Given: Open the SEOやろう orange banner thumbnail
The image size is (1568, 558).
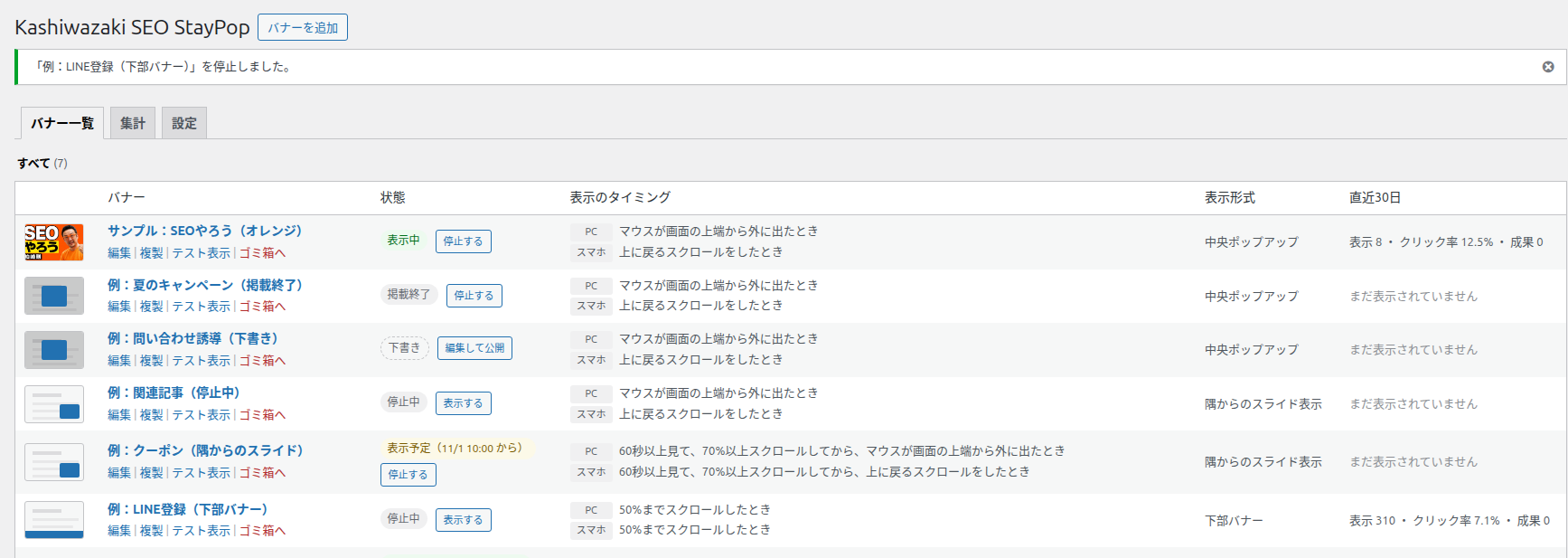Looking at the screenshot, I should [x=54, y=242].
